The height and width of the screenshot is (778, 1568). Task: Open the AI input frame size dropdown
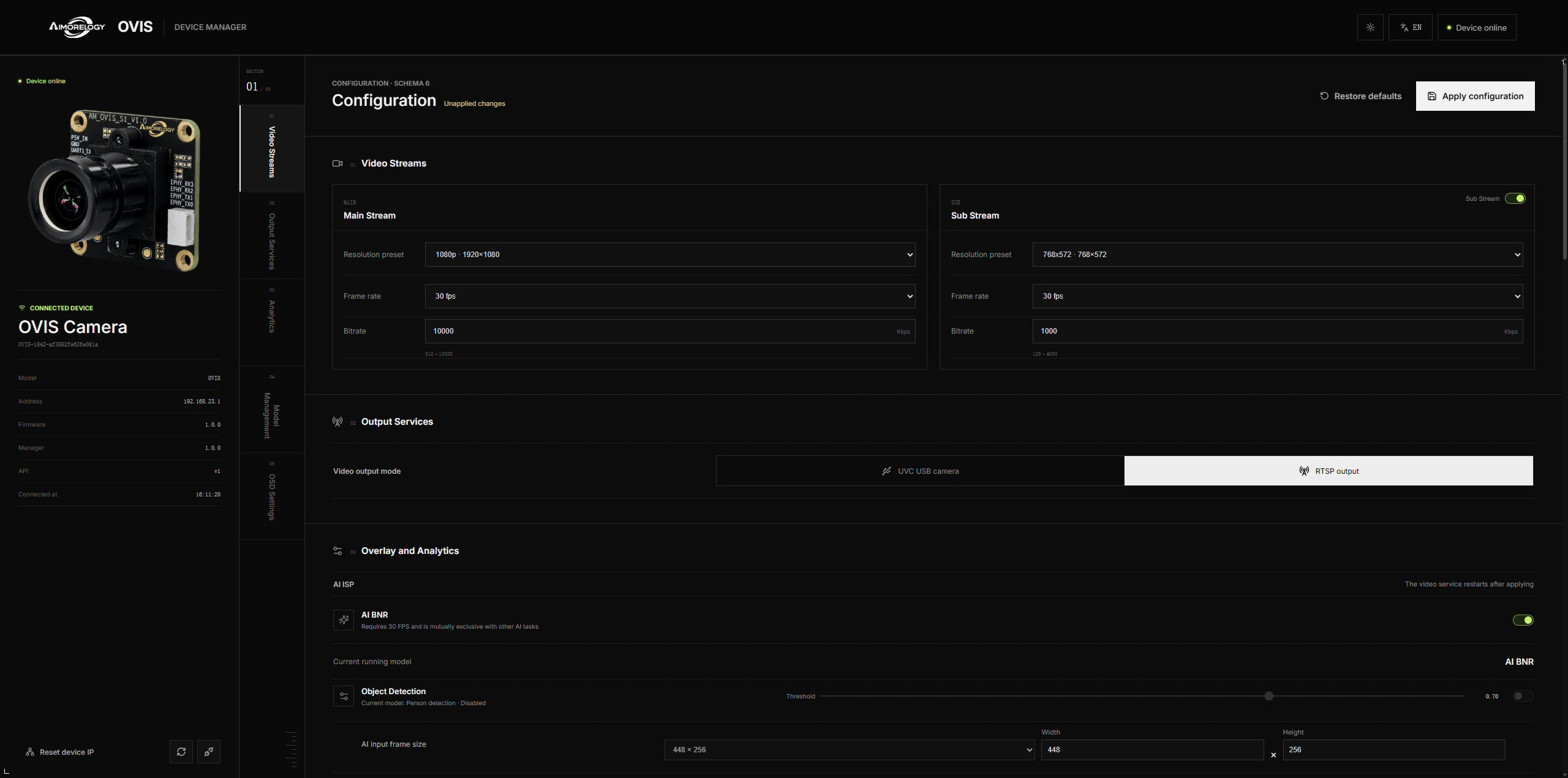(850, 750)
